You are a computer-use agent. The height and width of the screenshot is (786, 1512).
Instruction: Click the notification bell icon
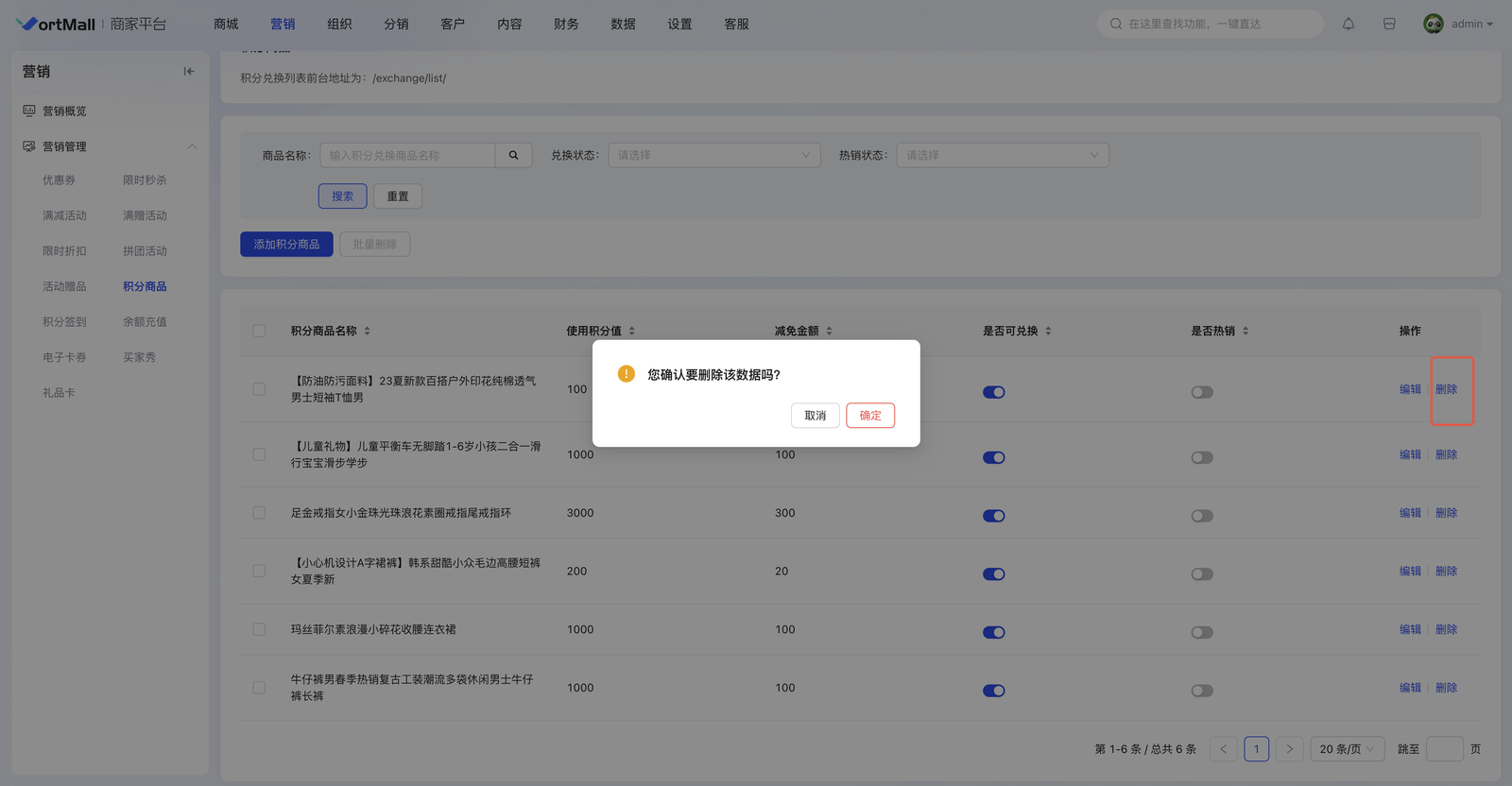click(x=1349, y=24)
